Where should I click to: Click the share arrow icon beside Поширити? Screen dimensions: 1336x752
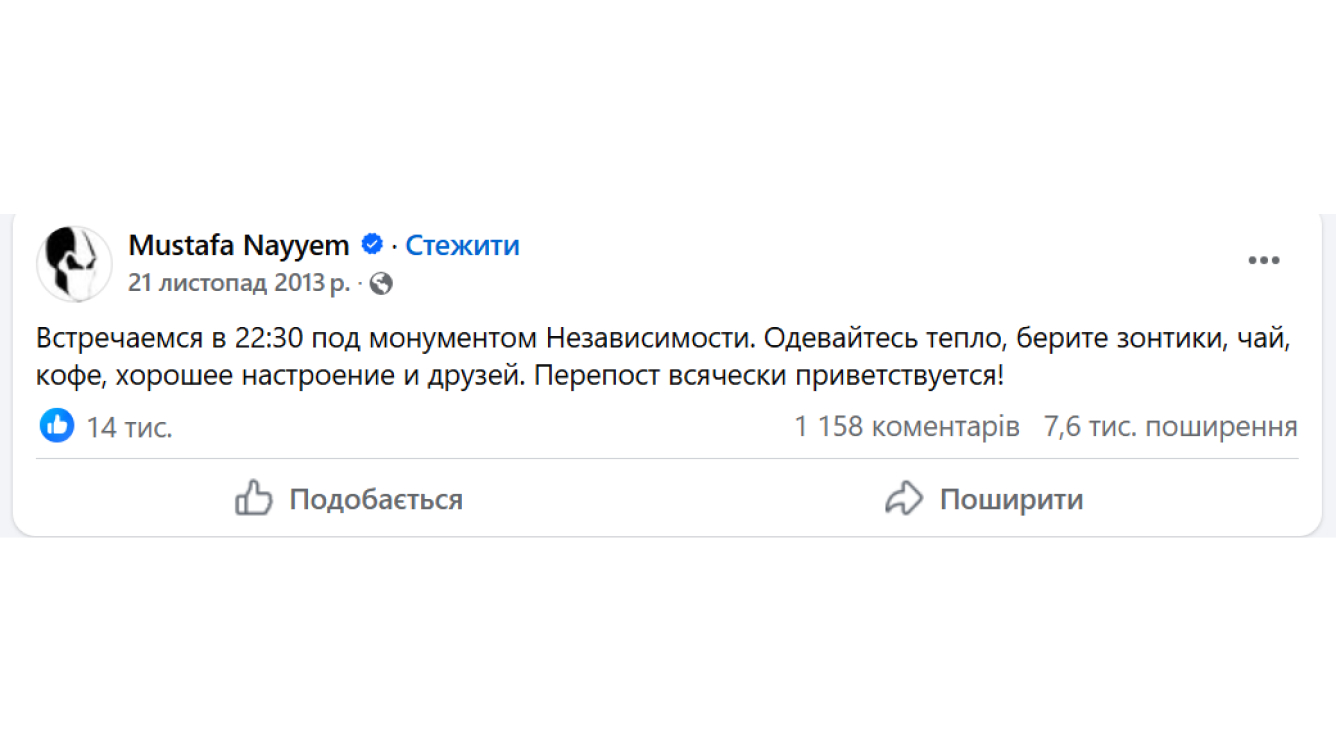coord(904,498)
